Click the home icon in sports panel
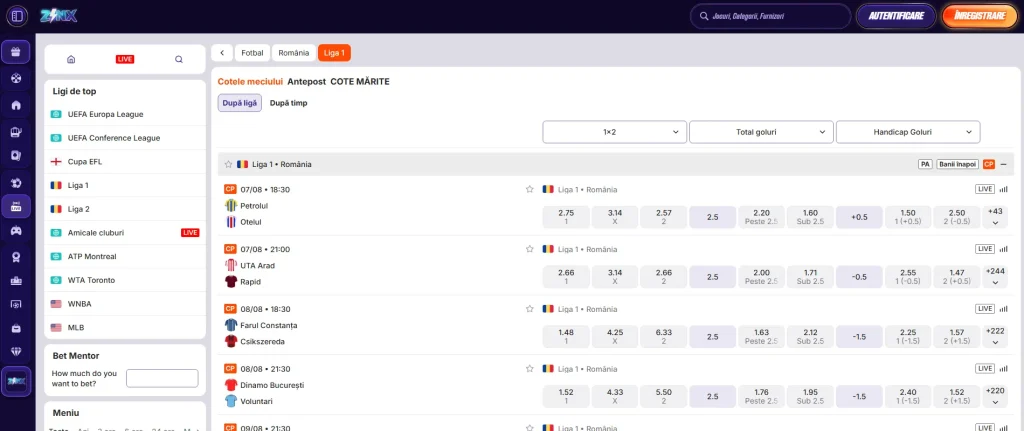 tap(71, 59)
